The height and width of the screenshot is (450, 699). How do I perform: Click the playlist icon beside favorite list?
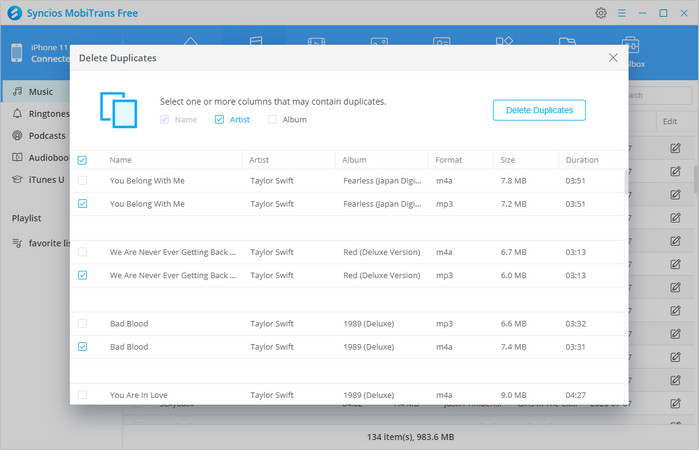point(17,243)
